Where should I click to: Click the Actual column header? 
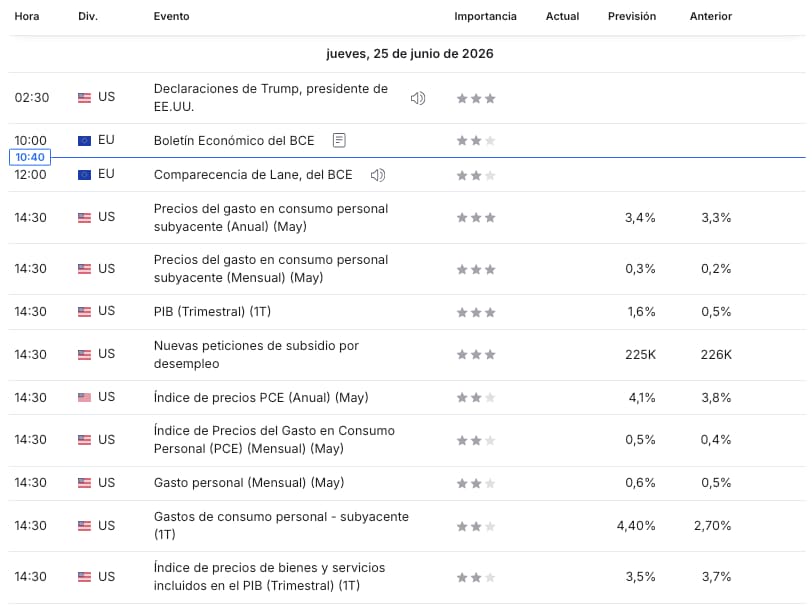(562, 17)
